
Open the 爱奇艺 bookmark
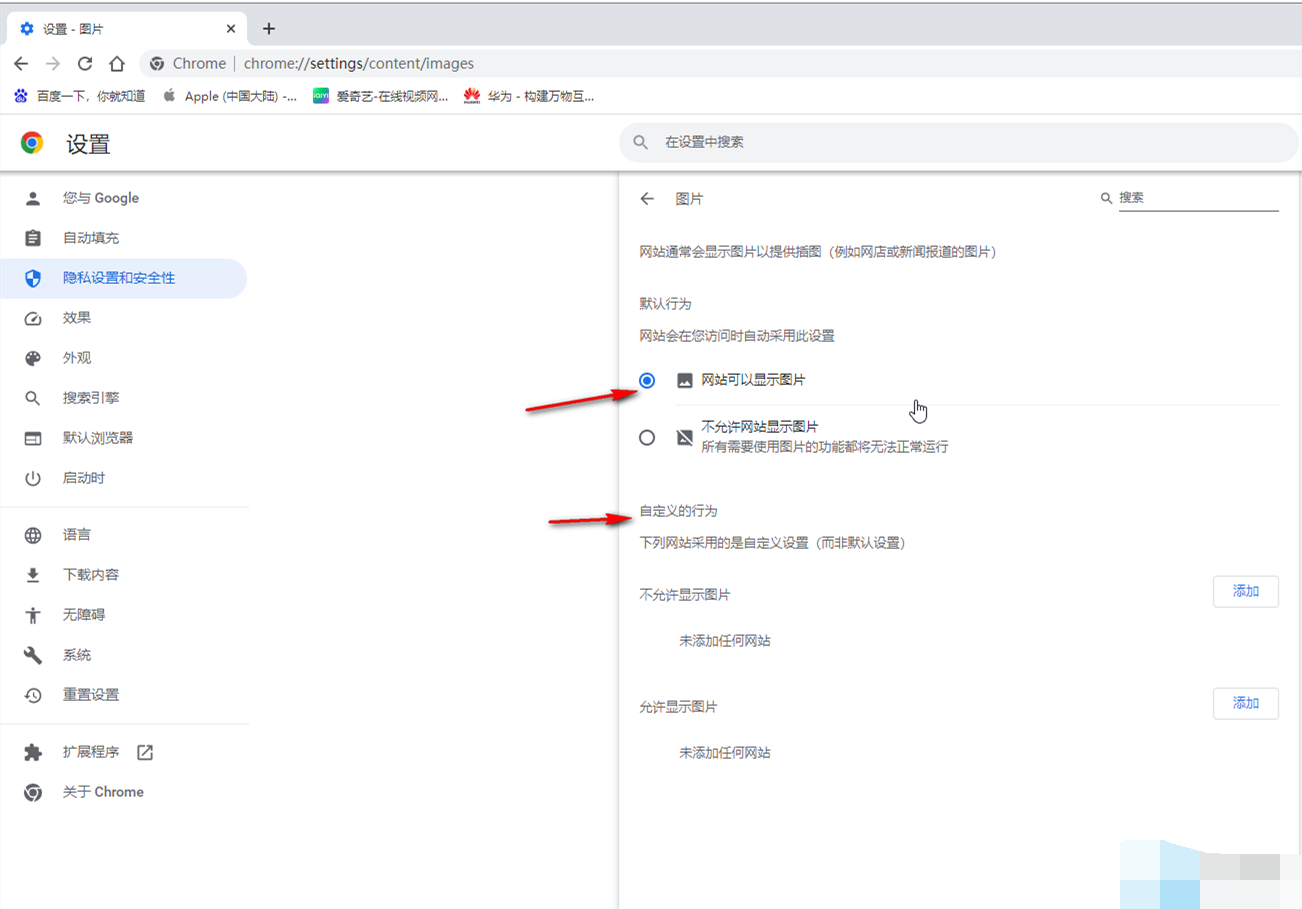(x=380, y=96)
